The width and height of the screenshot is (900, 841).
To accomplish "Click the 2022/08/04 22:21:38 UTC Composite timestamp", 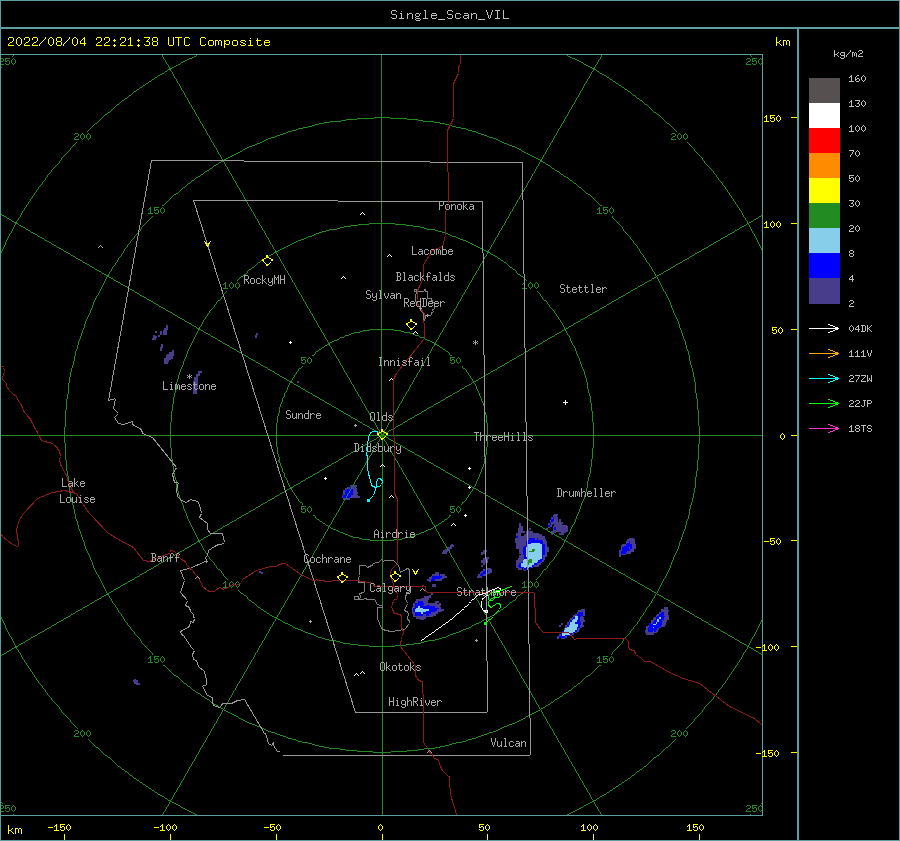I will (x=138, y=42).
